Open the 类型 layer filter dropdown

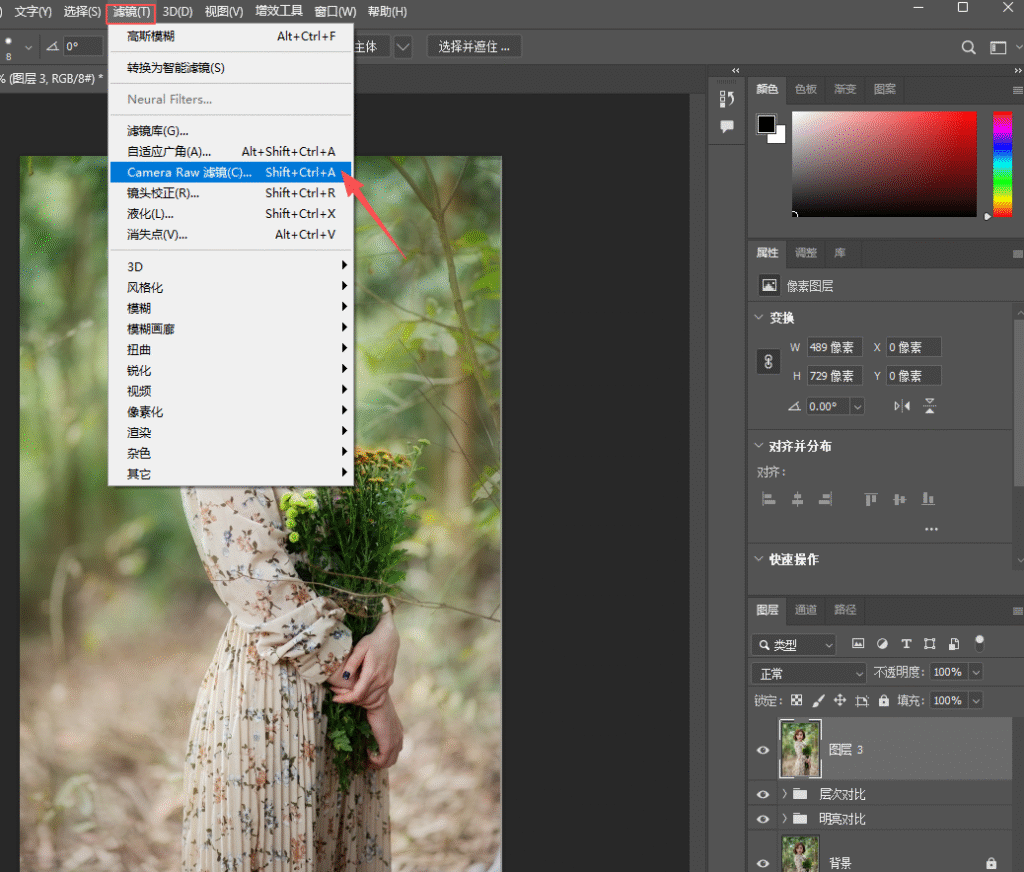[x=794, y=645]
